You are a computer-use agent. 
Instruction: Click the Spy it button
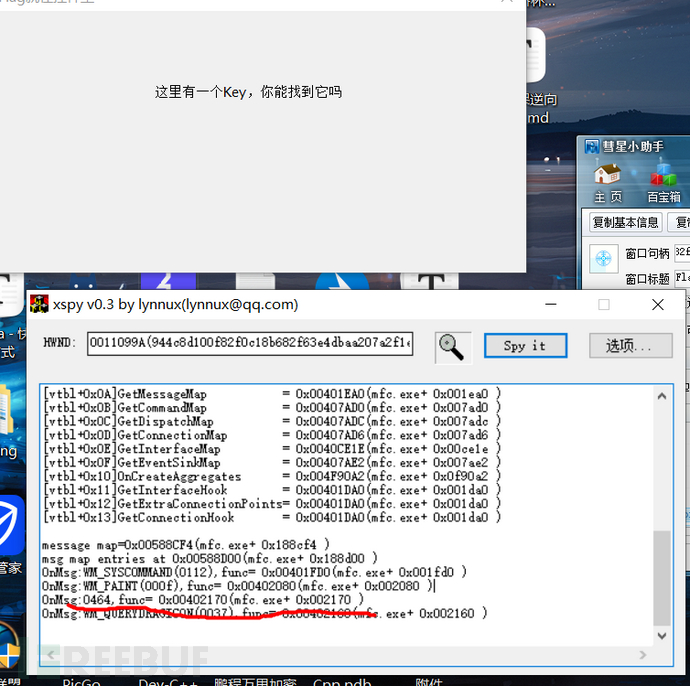click(x=525, y=346)
